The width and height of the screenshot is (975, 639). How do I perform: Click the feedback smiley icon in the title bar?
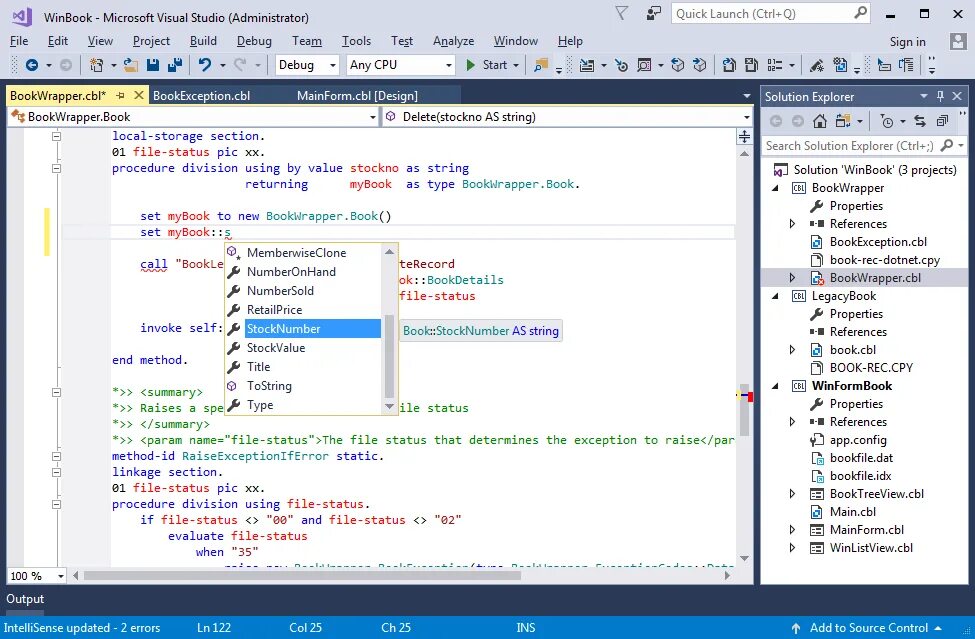pos(653,14)
